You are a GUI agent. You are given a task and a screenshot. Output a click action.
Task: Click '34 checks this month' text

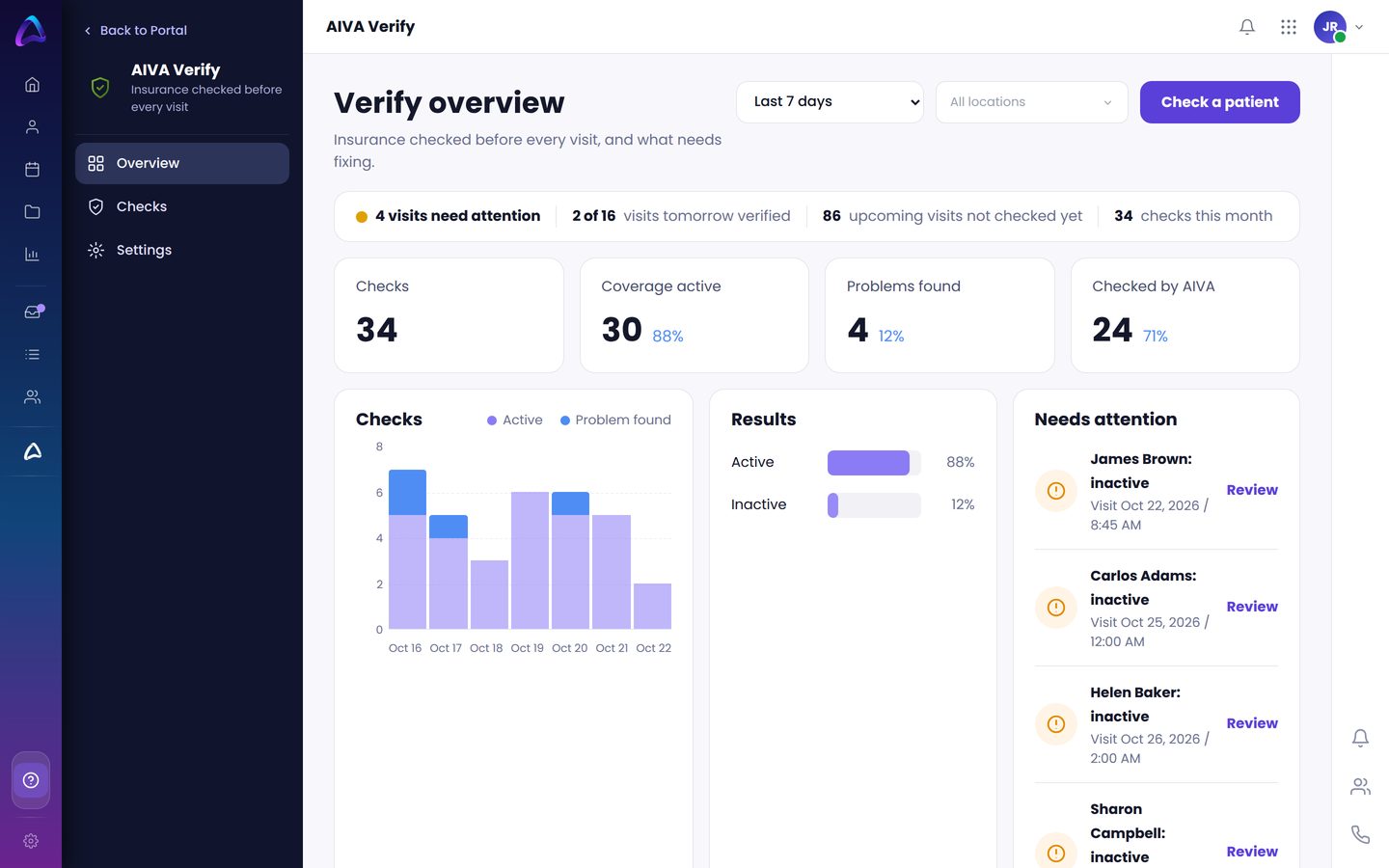[1193, 216]
